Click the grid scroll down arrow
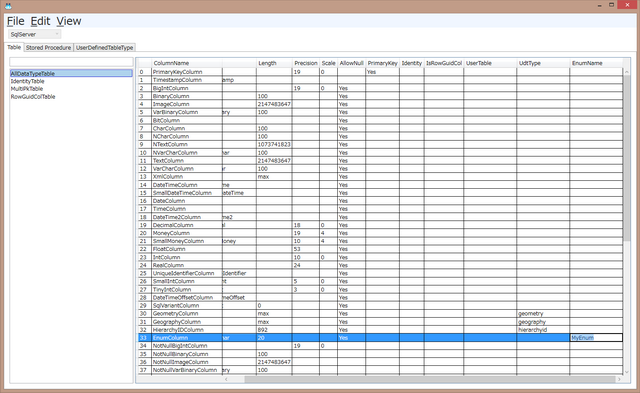640x393 pixels. [x=627, y=372]
